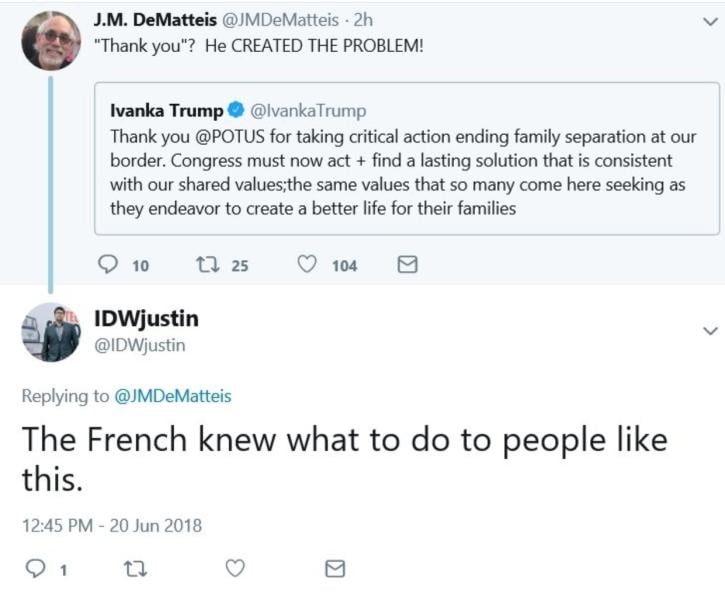
Task: View IDWjustin's profile picture
Action: point(51,332)
